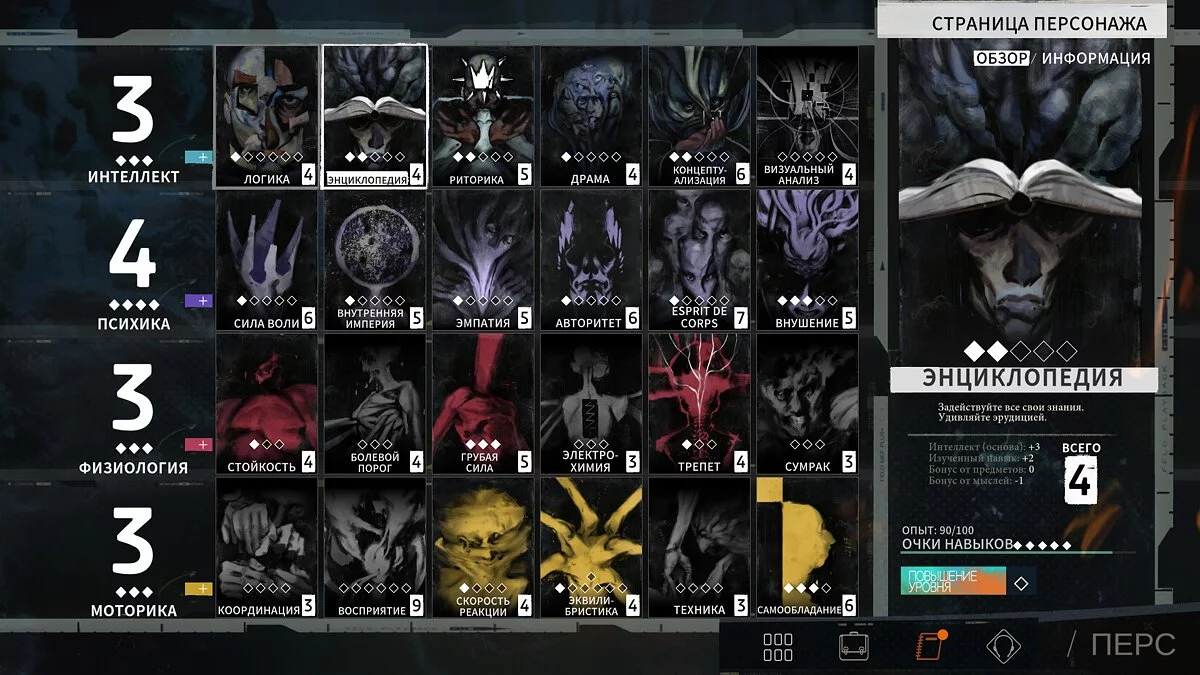Select the Энциклопедия skill card
The image size is (1200, 675).
coord(375,116)
